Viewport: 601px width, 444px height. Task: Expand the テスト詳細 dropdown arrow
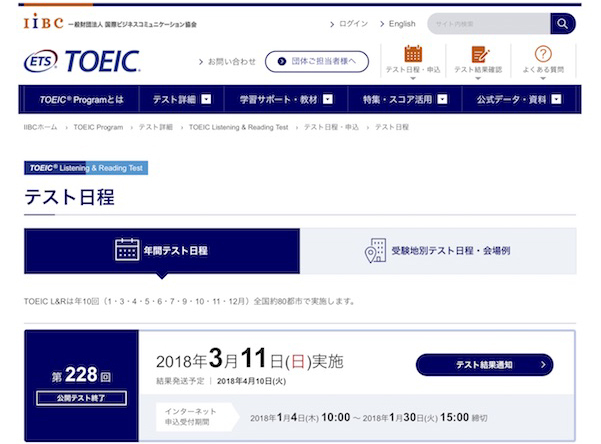pyautogui.click(x=206, y=99)
